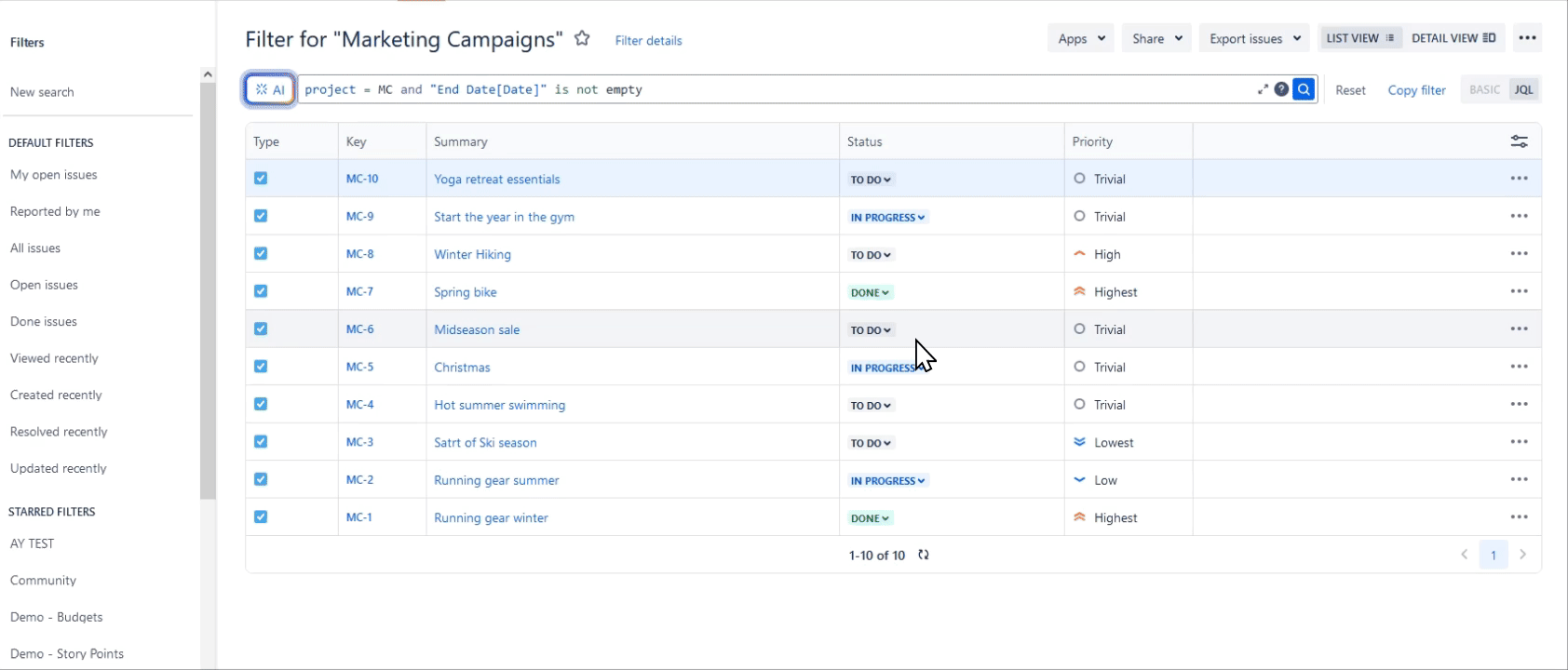This screenshot has height=670, width=1568.
Task: Select page 1 in pagination
Action: (1494, 555)
